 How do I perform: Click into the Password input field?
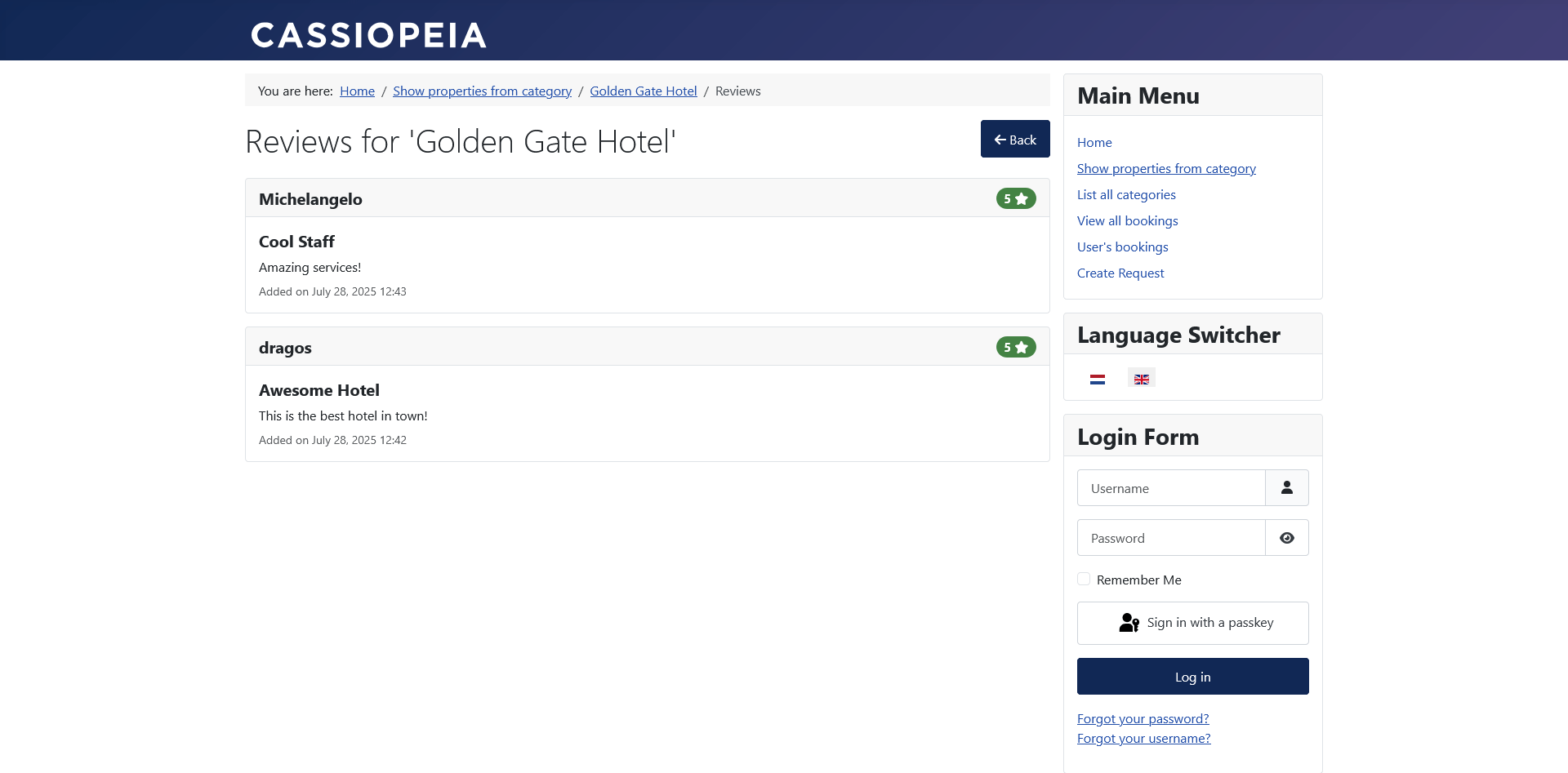point(1171,538)
